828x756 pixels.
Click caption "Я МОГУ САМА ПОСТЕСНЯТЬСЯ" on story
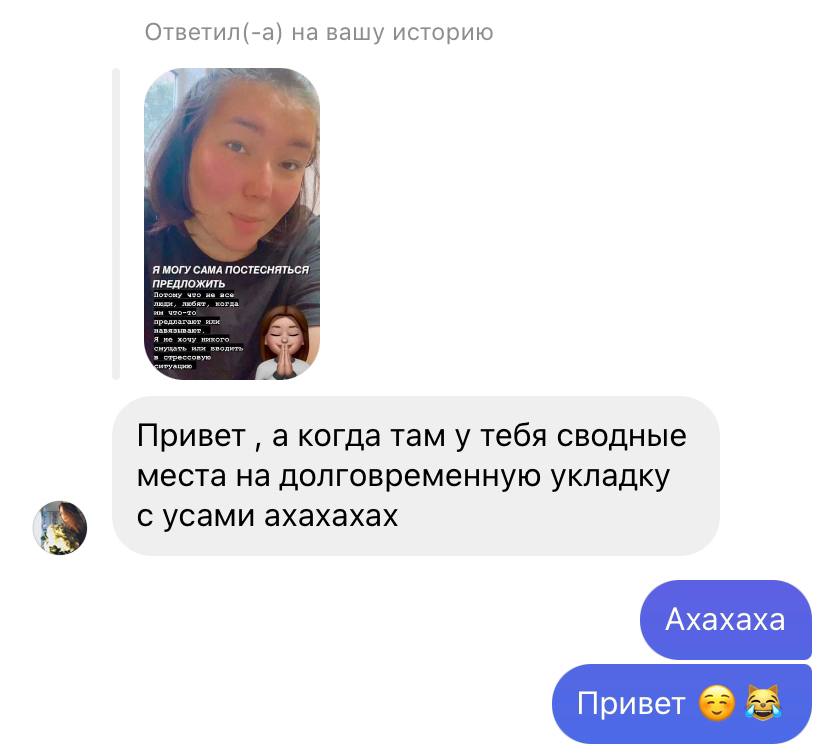pyautogui.click(x=231, y=270)
